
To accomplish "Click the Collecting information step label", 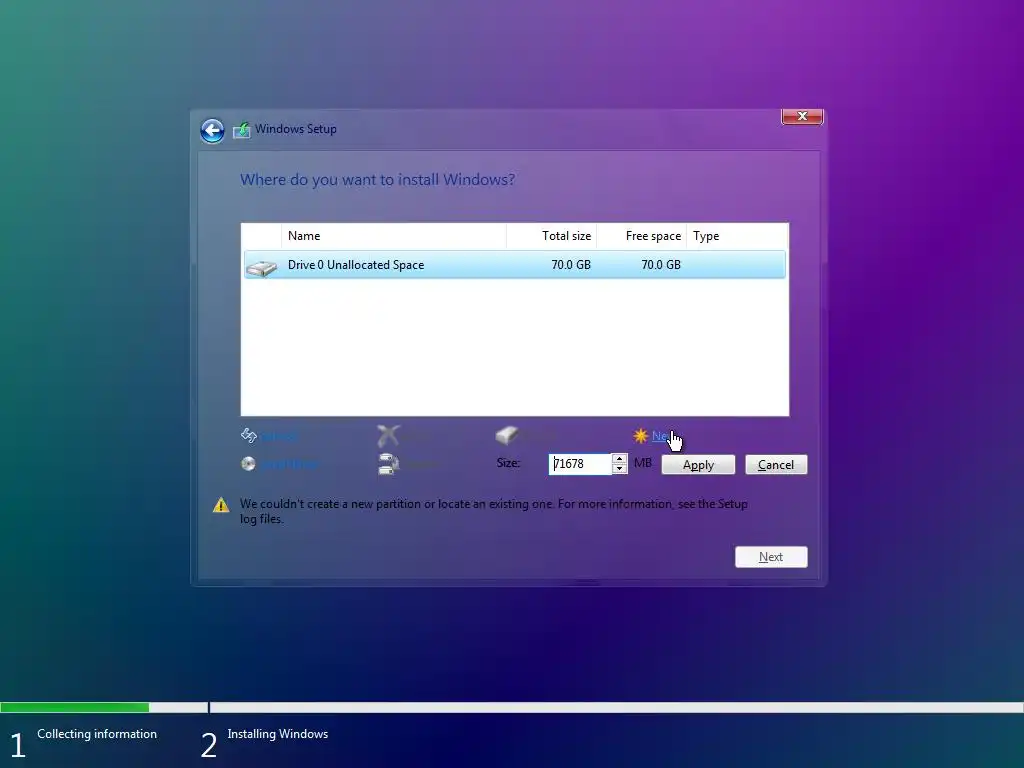I will [97, 734].
